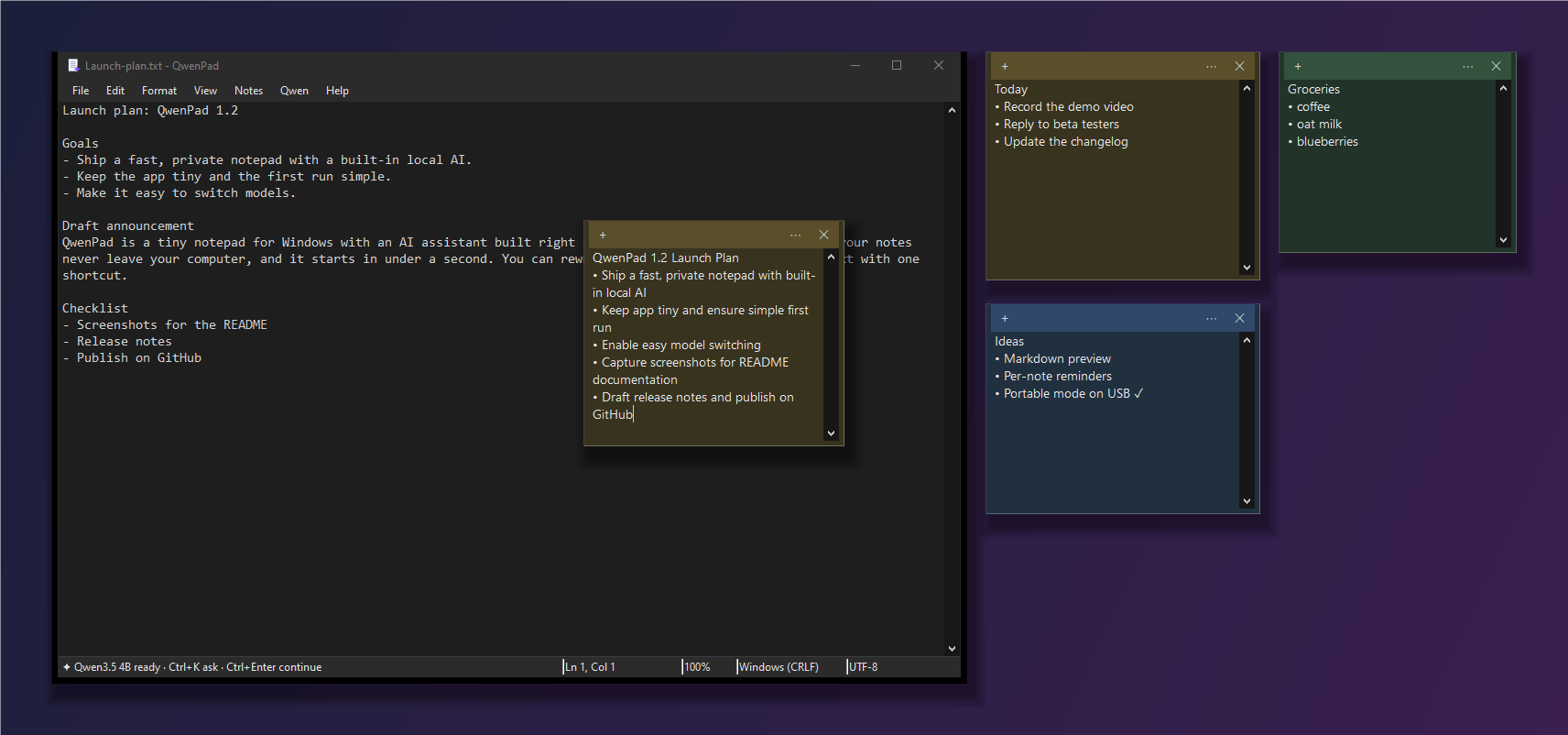Click 'Update the changelog' in Today note

(1065, 142)
